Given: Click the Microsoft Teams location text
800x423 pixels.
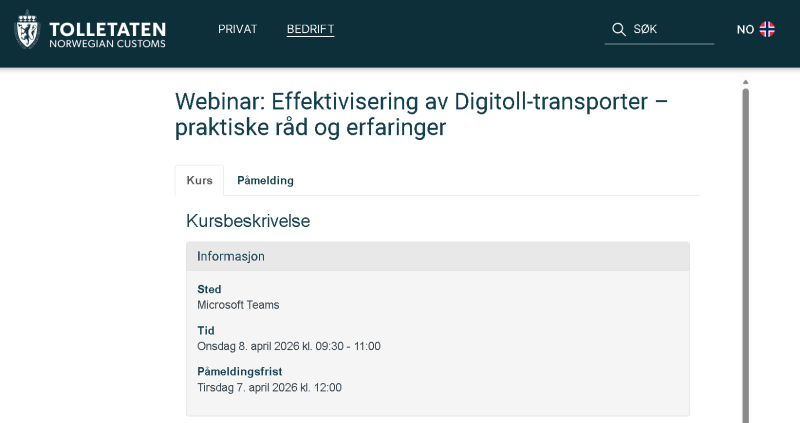Looking at the screenshot, I should pyautogui.click(x=238, y=305).
